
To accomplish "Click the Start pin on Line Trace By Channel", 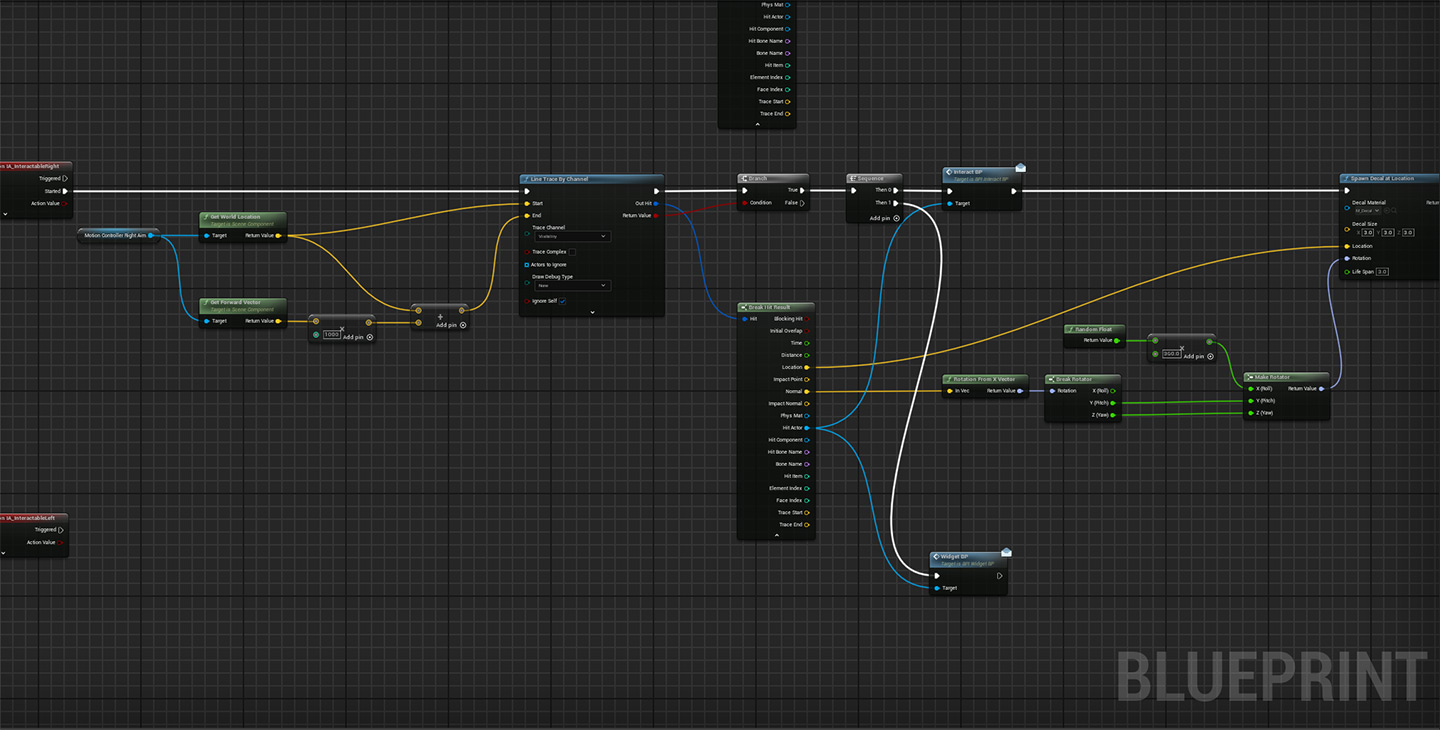I will pos(526,203).
